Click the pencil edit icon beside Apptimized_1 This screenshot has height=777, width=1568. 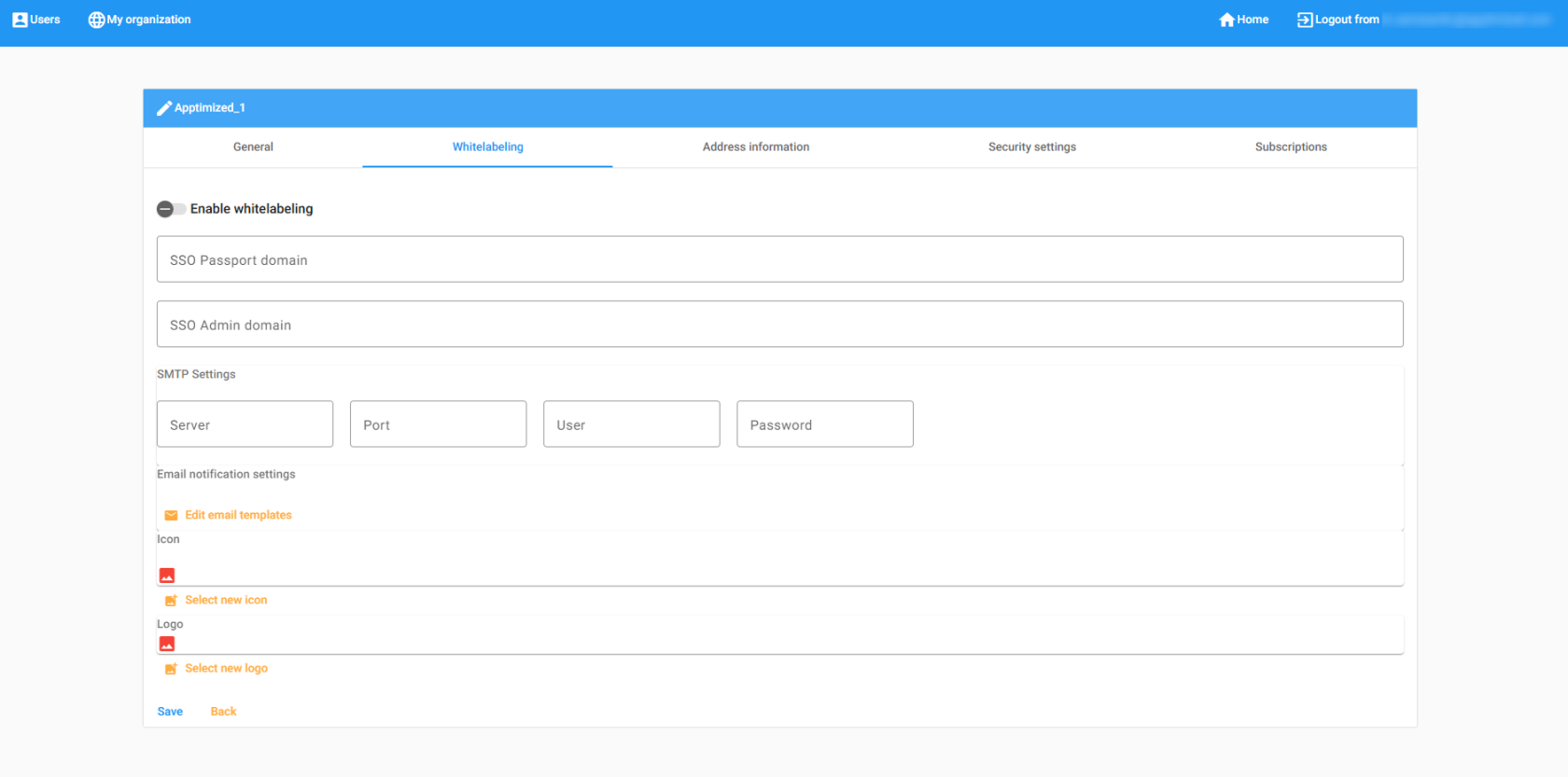(x=164, y=108)
